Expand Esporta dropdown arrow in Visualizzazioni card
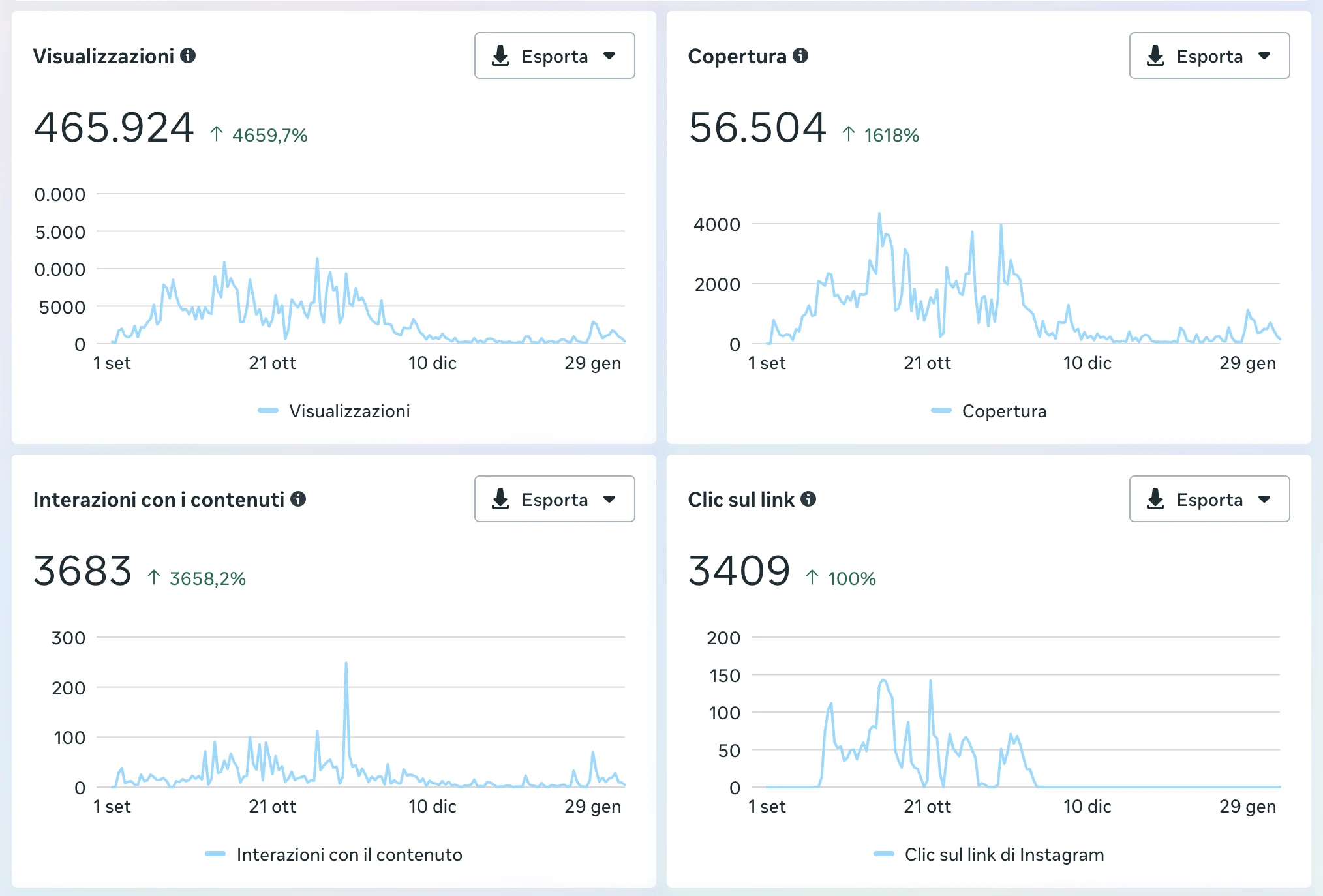The image size is (1323, 896). click(x=610, y=56)
